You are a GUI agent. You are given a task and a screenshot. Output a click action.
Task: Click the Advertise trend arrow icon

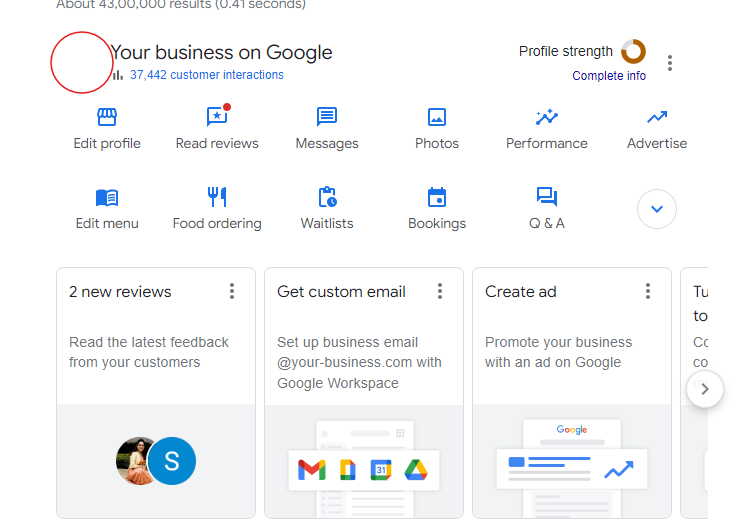tap(657, 117)
